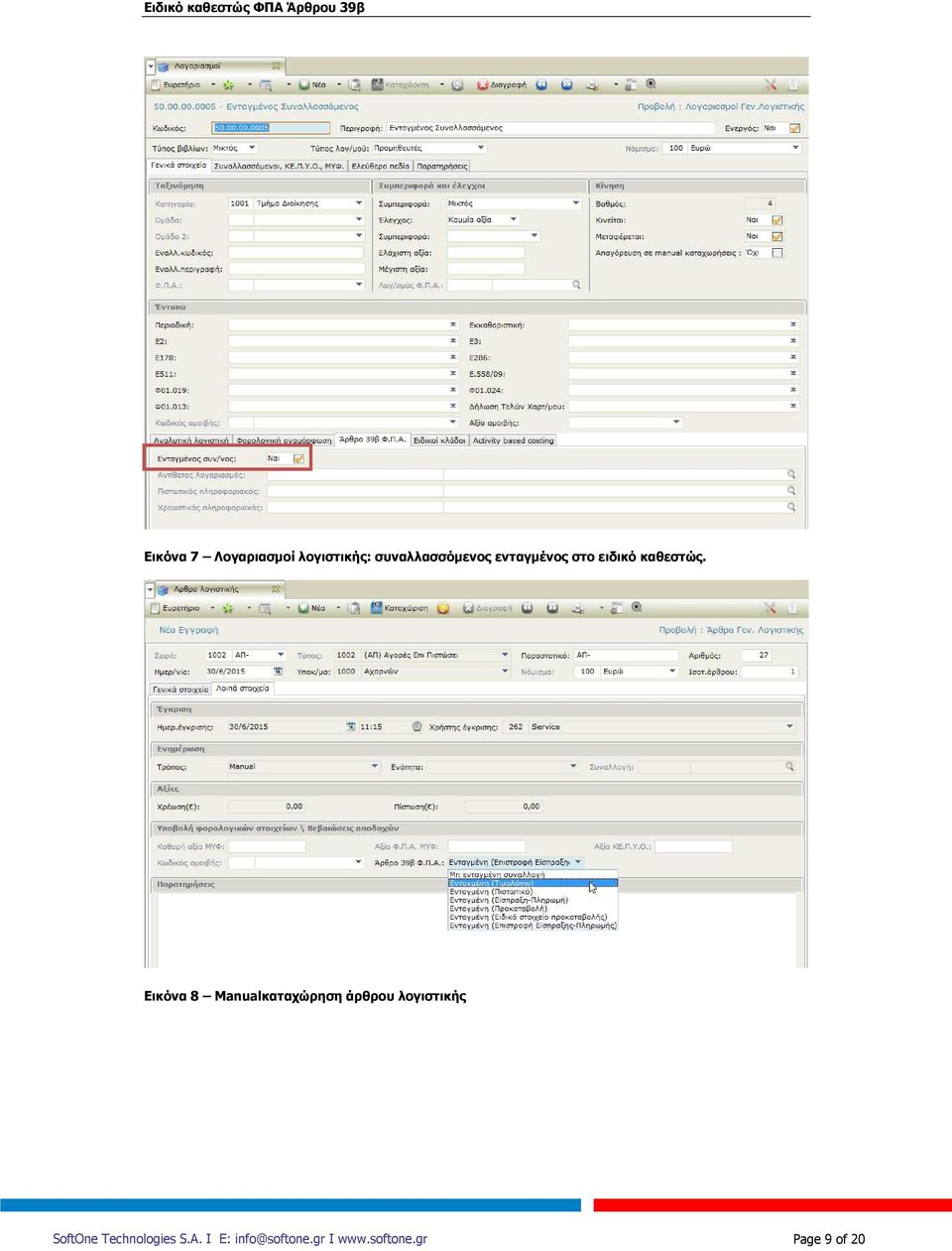Screen dimensions: 952x1251
Task: Click the lookup magnifier for Λογ/σμός Φ.Π.Α.
Action: coord(576,285)
